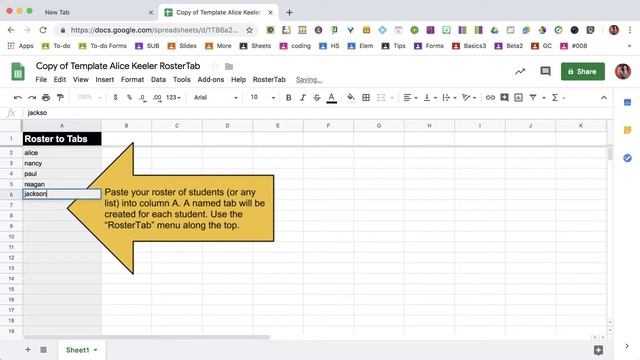Open the borders tool
The image size is (640, 360).
(x=366, y=98)
